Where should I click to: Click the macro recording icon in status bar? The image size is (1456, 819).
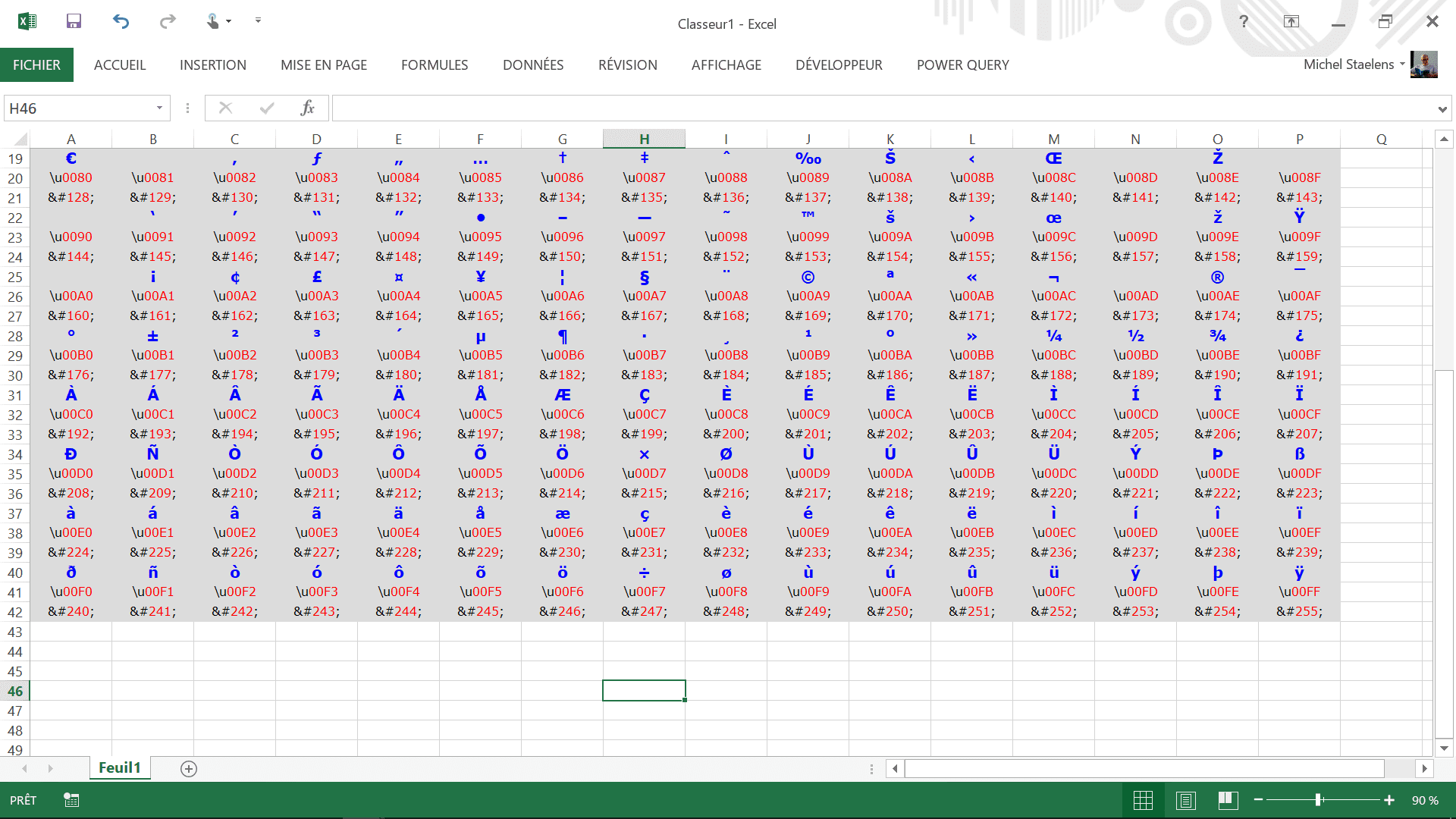(x=71, y=800)
